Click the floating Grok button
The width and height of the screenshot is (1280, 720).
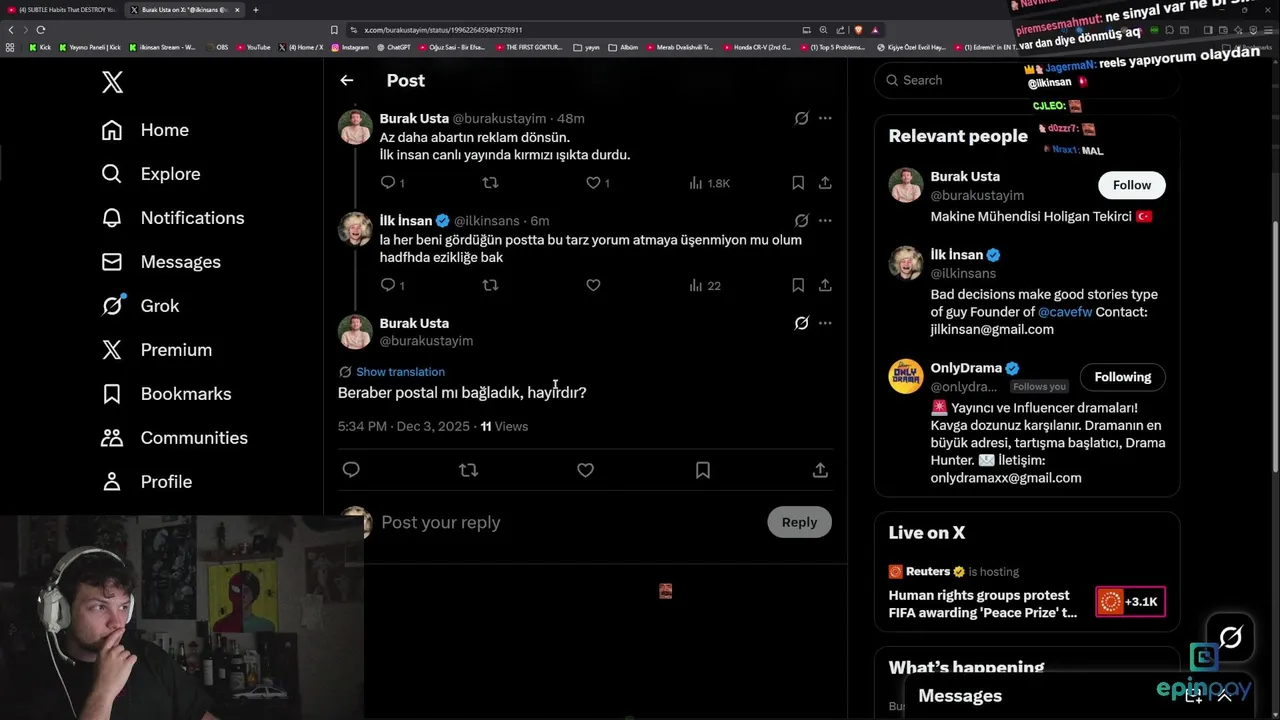1230,638
